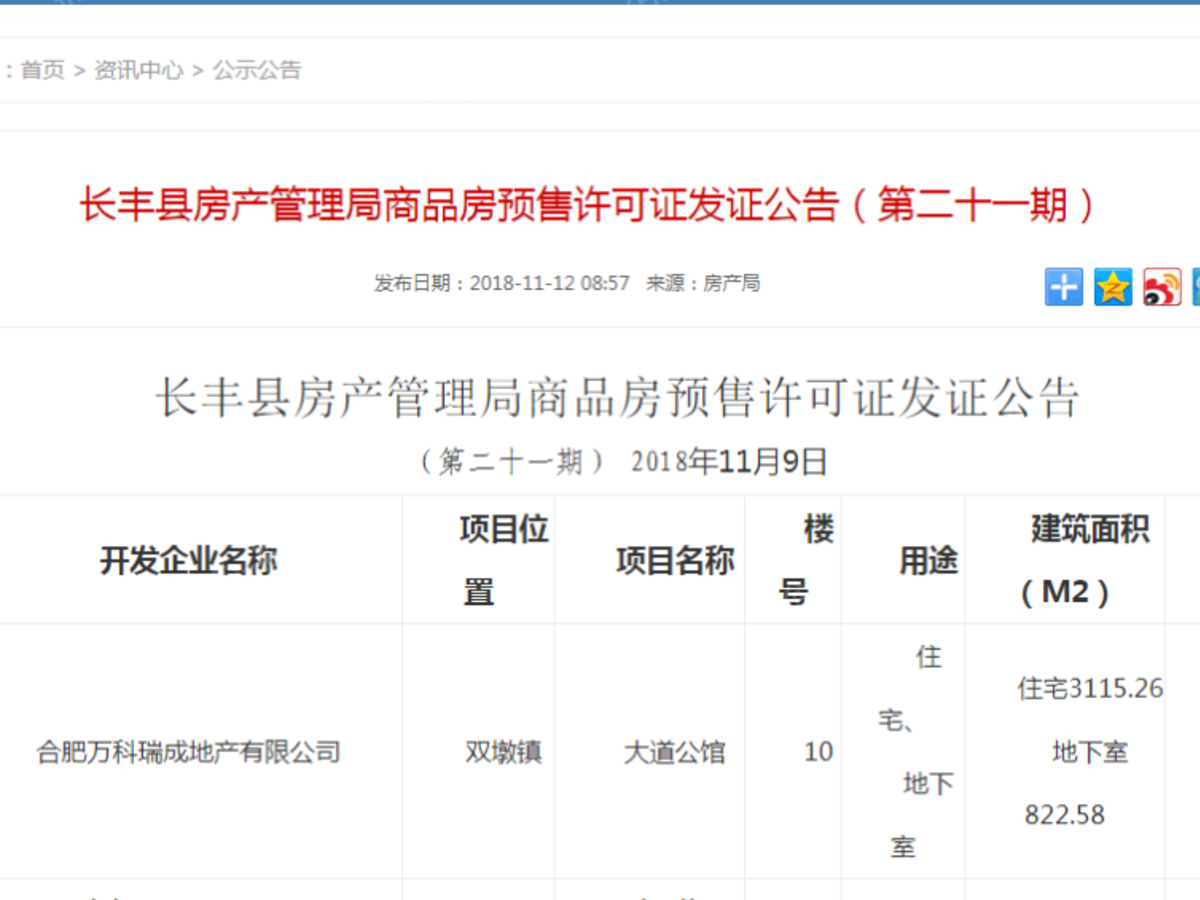Open the 首页 breadcrumb link
Image resolution: width=1200 pixels, height=900 pixels.
pyautogui.click(x=42, y=70)
